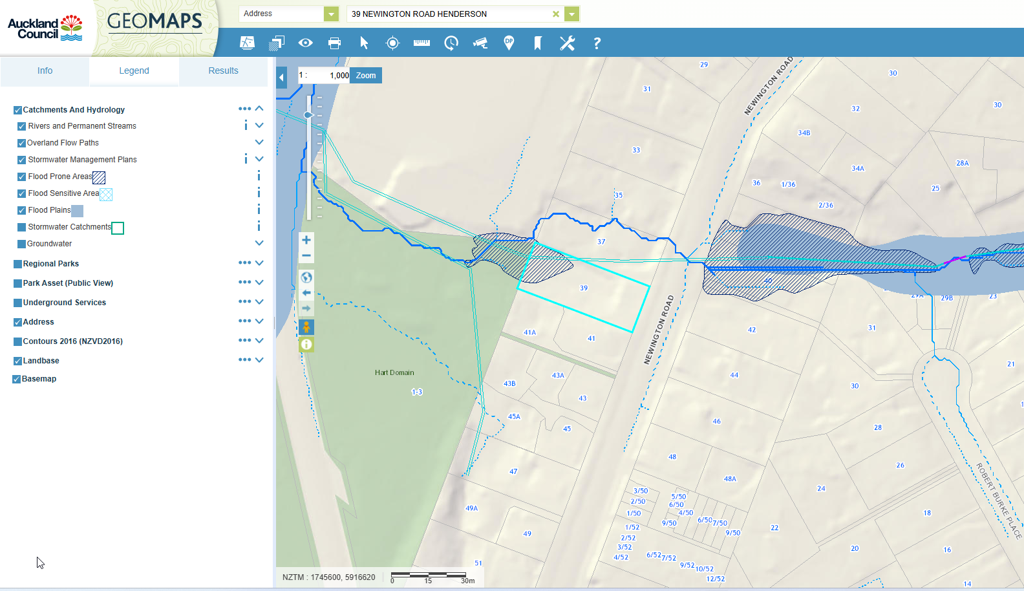Open the wrench and screwdriver tools icon
Viewport: 1024px width, 591px height.
[x=567, y=43]
